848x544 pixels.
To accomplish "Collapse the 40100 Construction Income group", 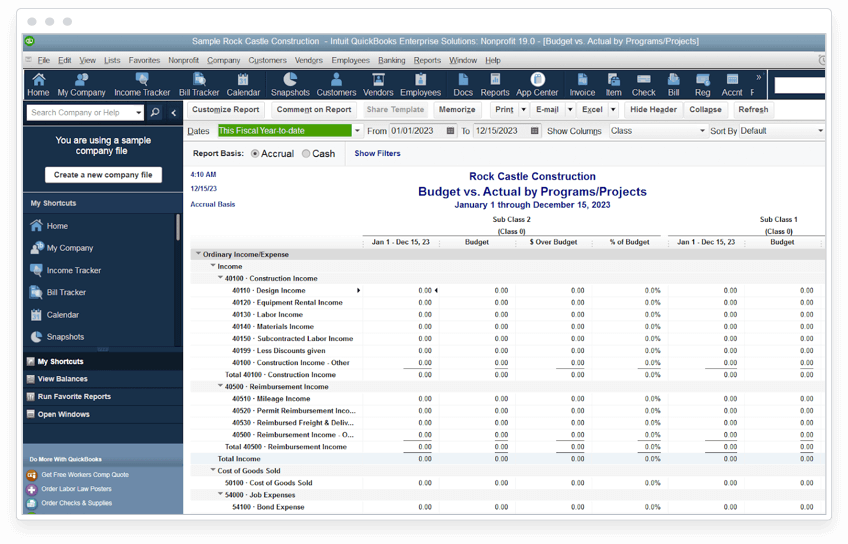I will (220, 277).
